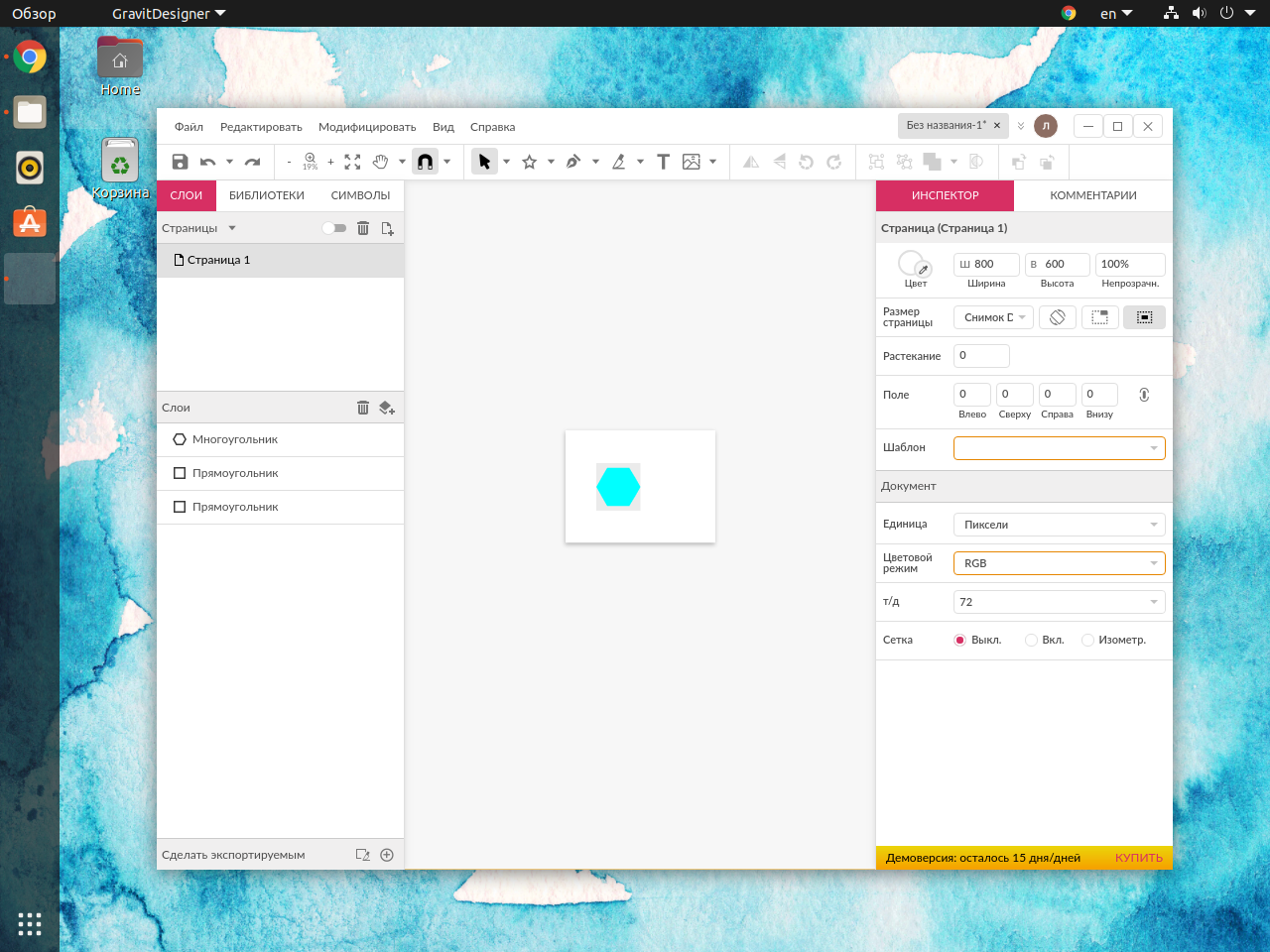The image size is (1270, 952).
Task: Click the mask/clip icon
Action: click(x=976, y=162)
